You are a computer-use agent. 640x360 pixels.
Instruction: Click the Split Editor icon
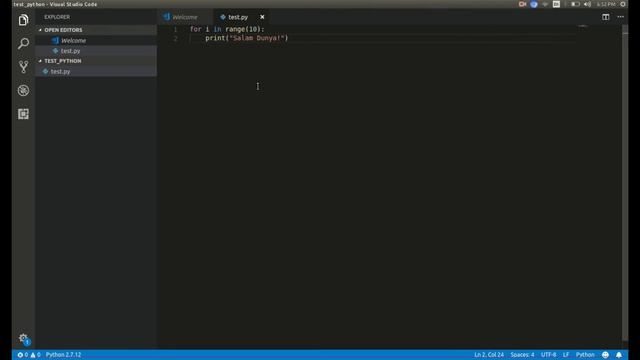[x=606, y=17]
